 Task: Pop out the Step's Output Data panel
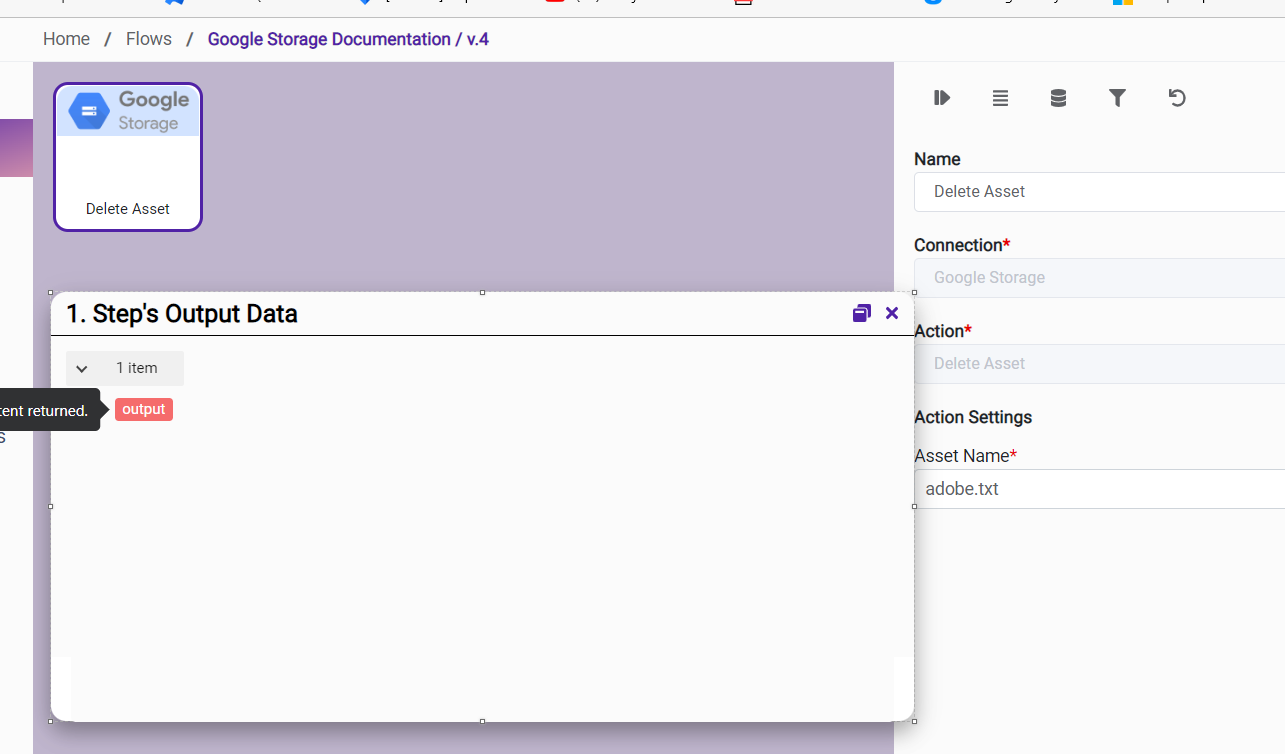[861, 313]
